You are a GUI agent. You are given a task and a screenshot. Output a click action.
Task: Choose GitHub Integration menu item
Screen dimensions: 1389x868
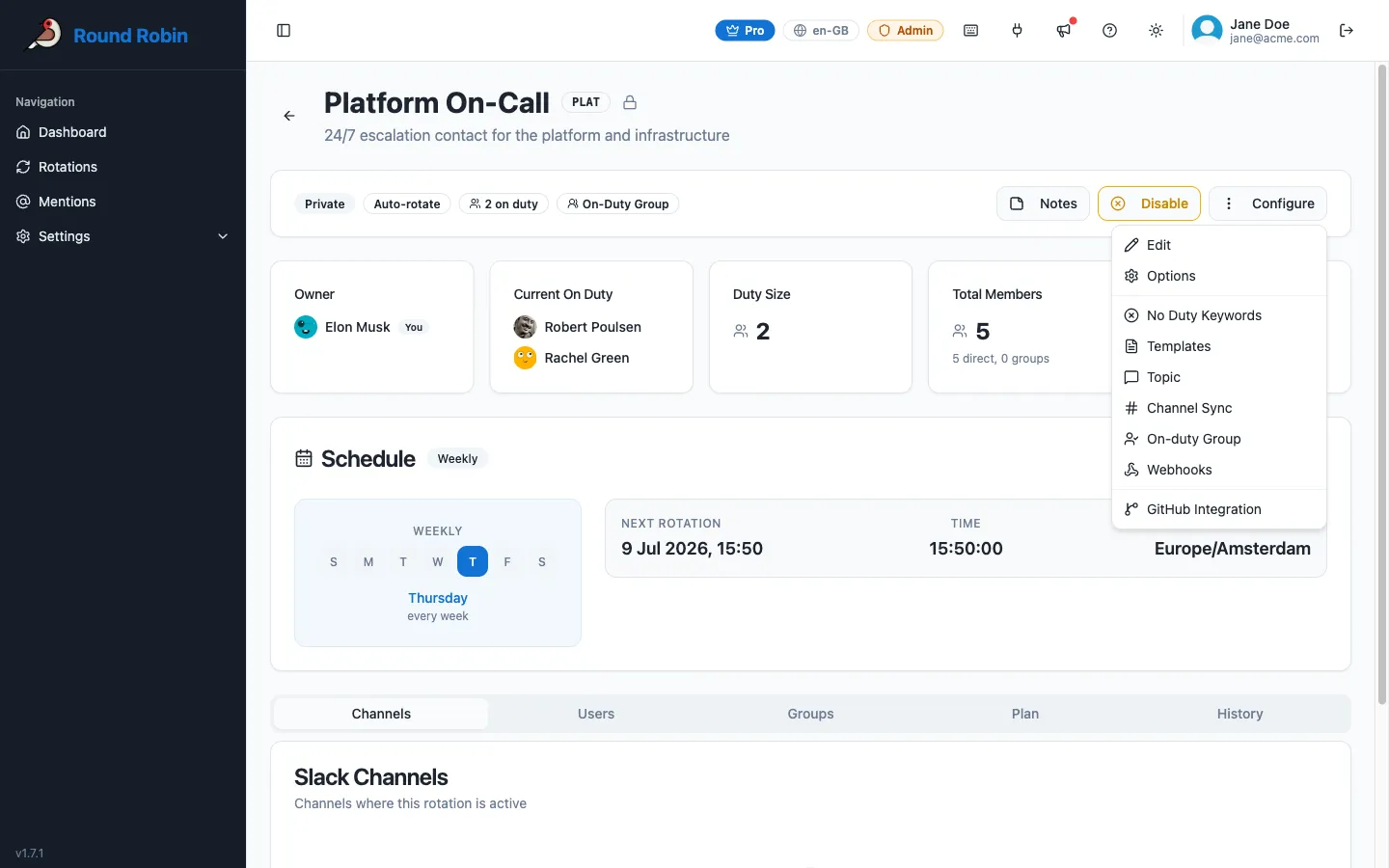(1219, 509)
